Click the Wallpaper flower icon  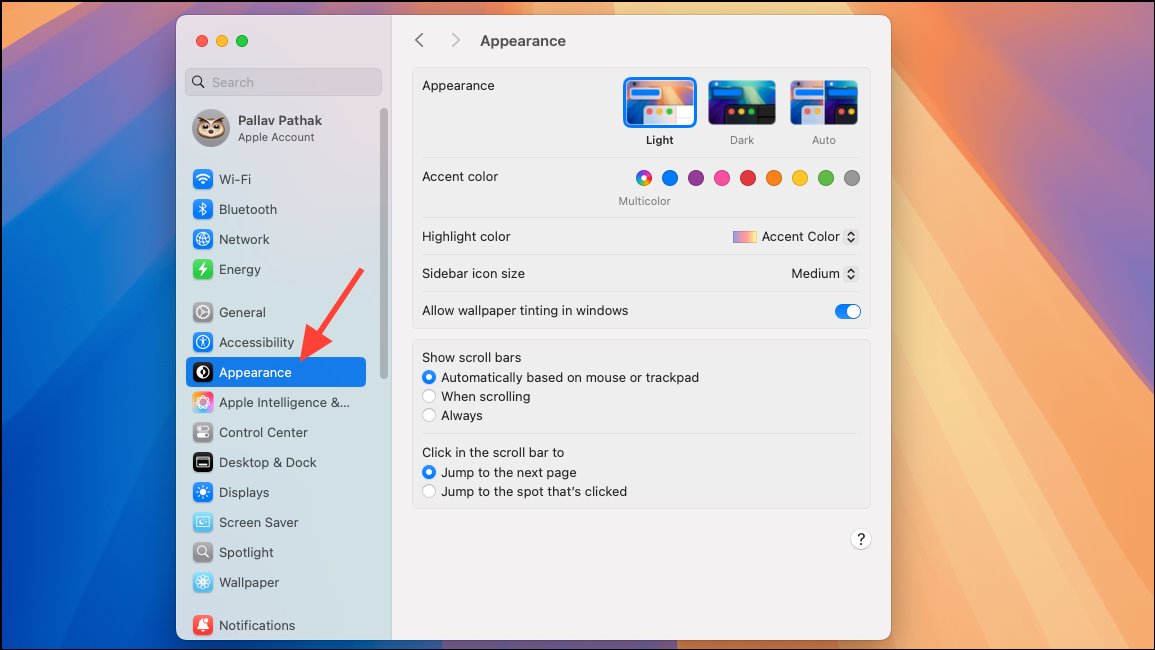(203, 582)
